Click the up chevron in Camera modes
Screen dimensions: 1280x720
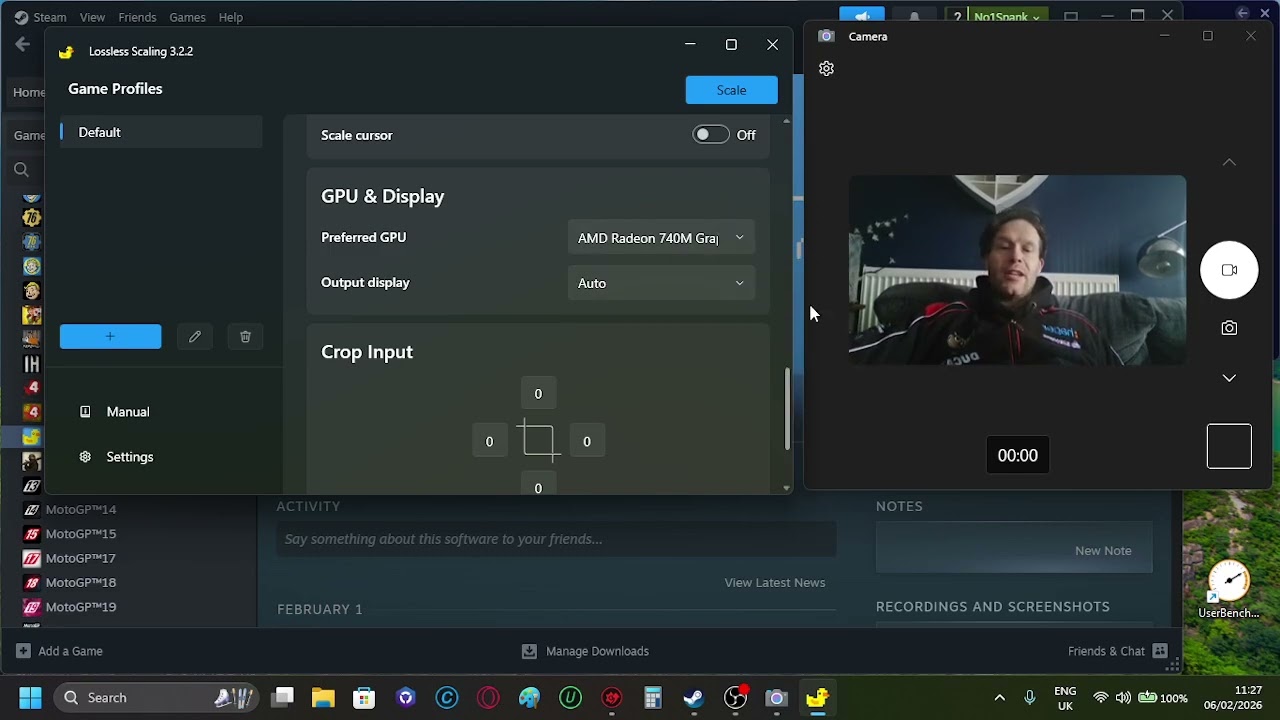1229,162
